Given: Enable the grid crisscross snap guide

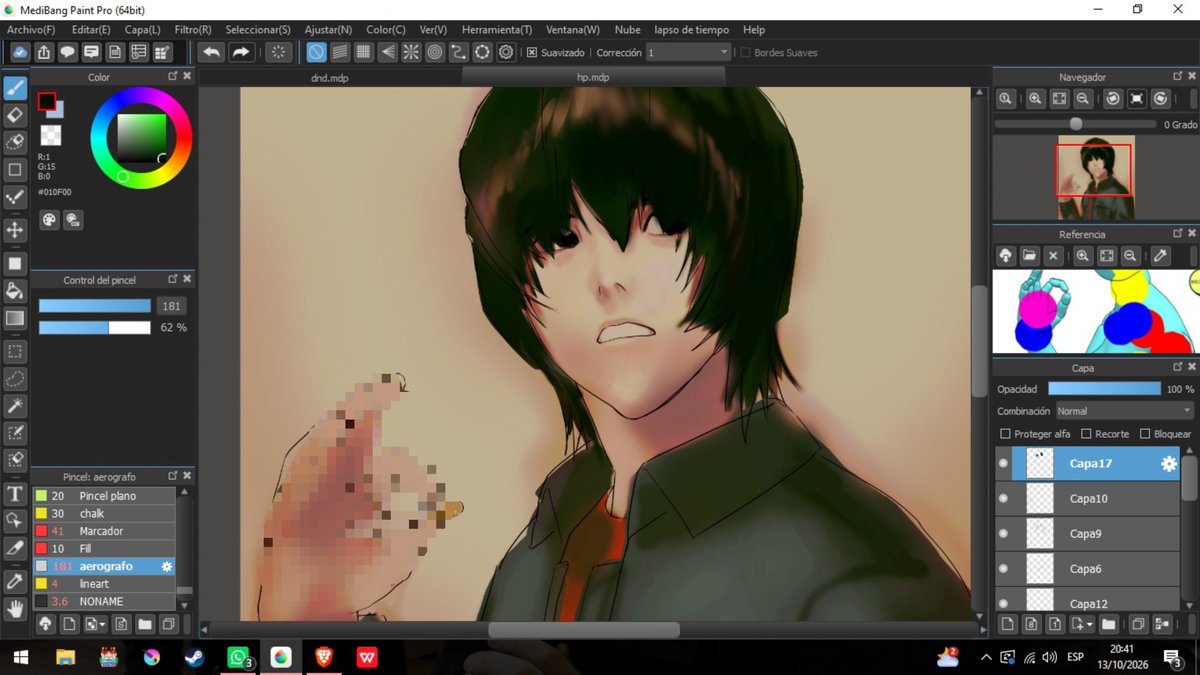Looking at the screenshot, I should coord(364,52).
